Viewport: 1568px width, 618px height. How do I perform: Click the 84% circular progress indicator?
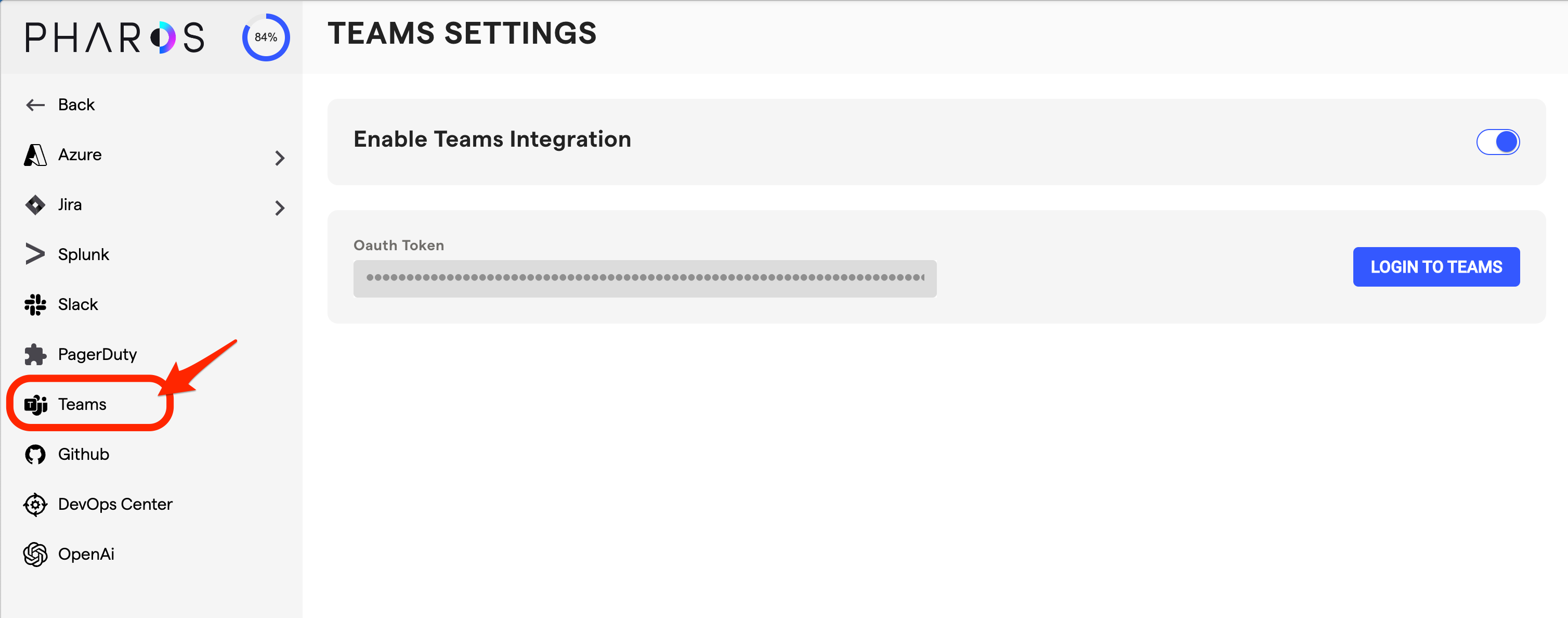coord(266,37)
